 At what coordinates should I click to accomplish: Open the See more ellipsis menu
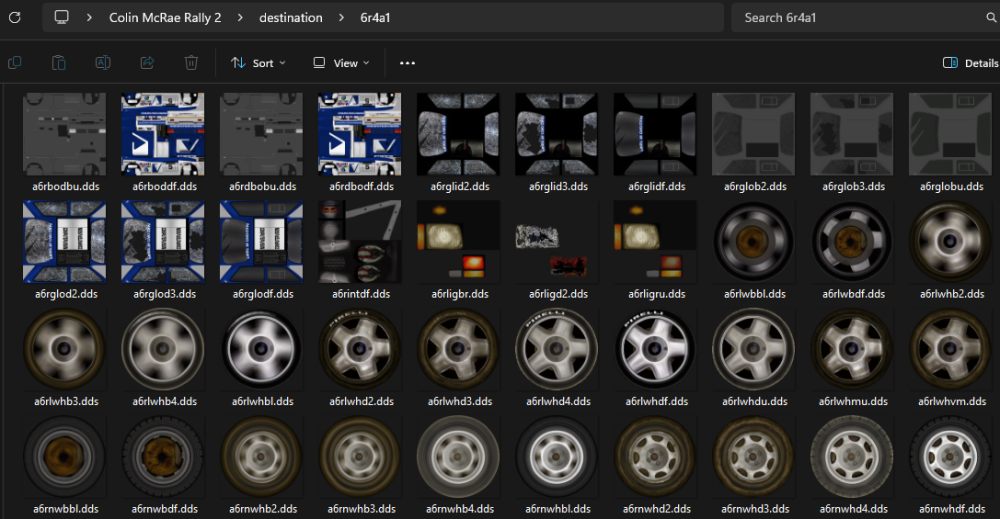tap(408, 62)
